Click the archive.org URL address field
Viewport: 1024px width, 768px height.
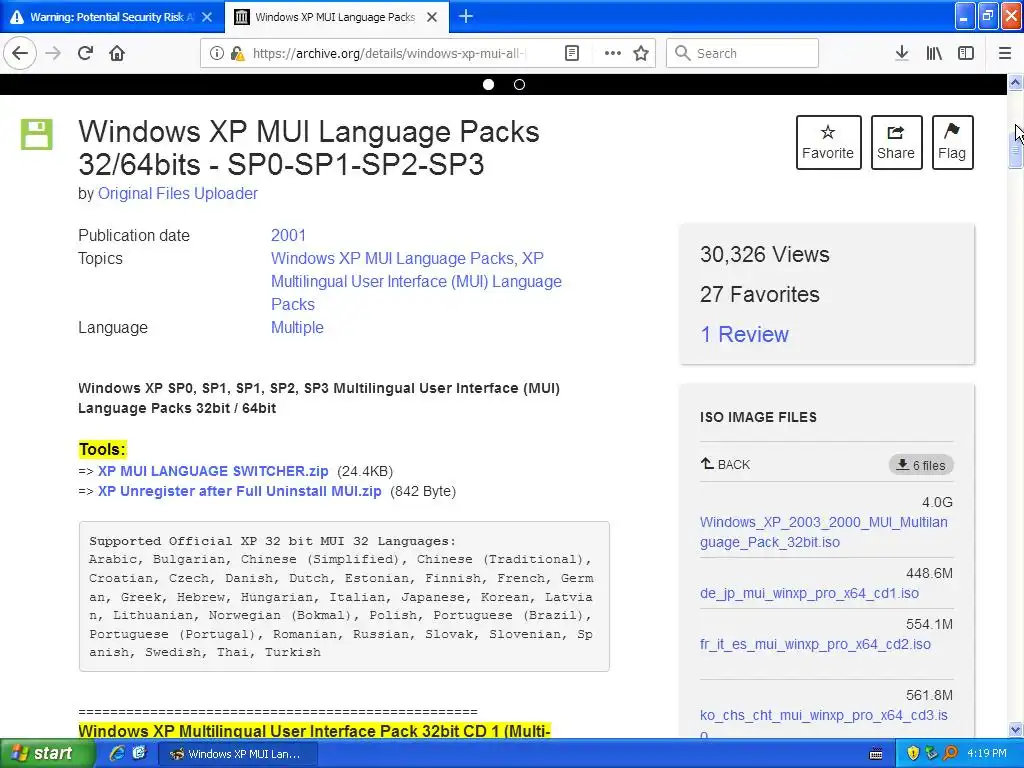pyautogui.click(x=389, y=53)
